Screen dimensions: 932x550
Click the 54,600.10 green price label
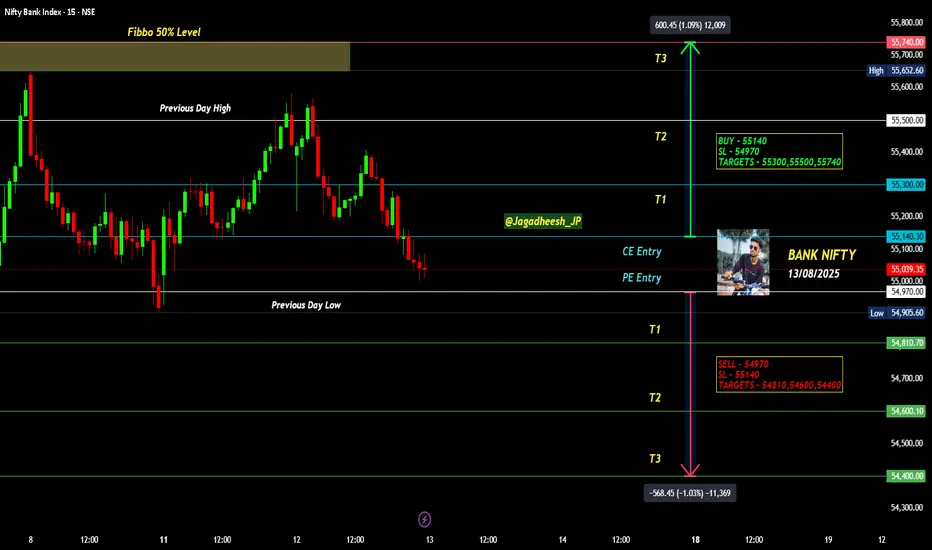(906, 411)
